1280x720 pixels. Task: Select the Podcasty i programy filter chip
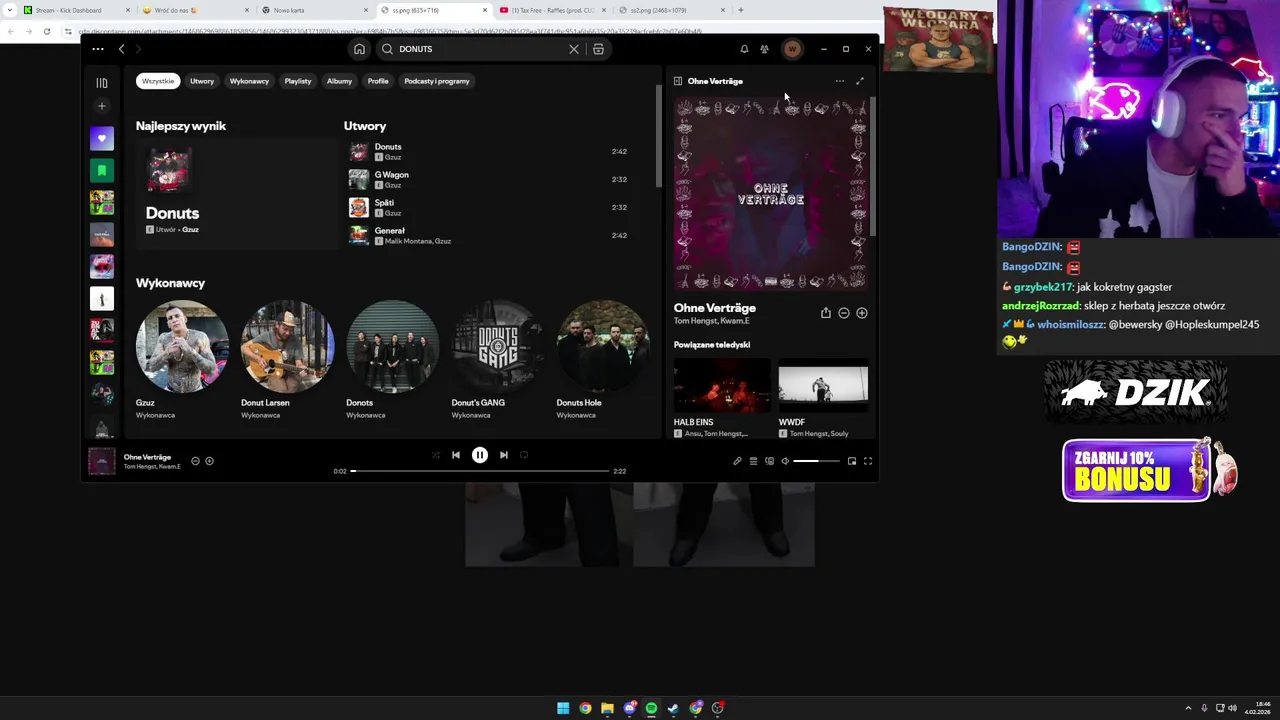(x=437, y=81)
